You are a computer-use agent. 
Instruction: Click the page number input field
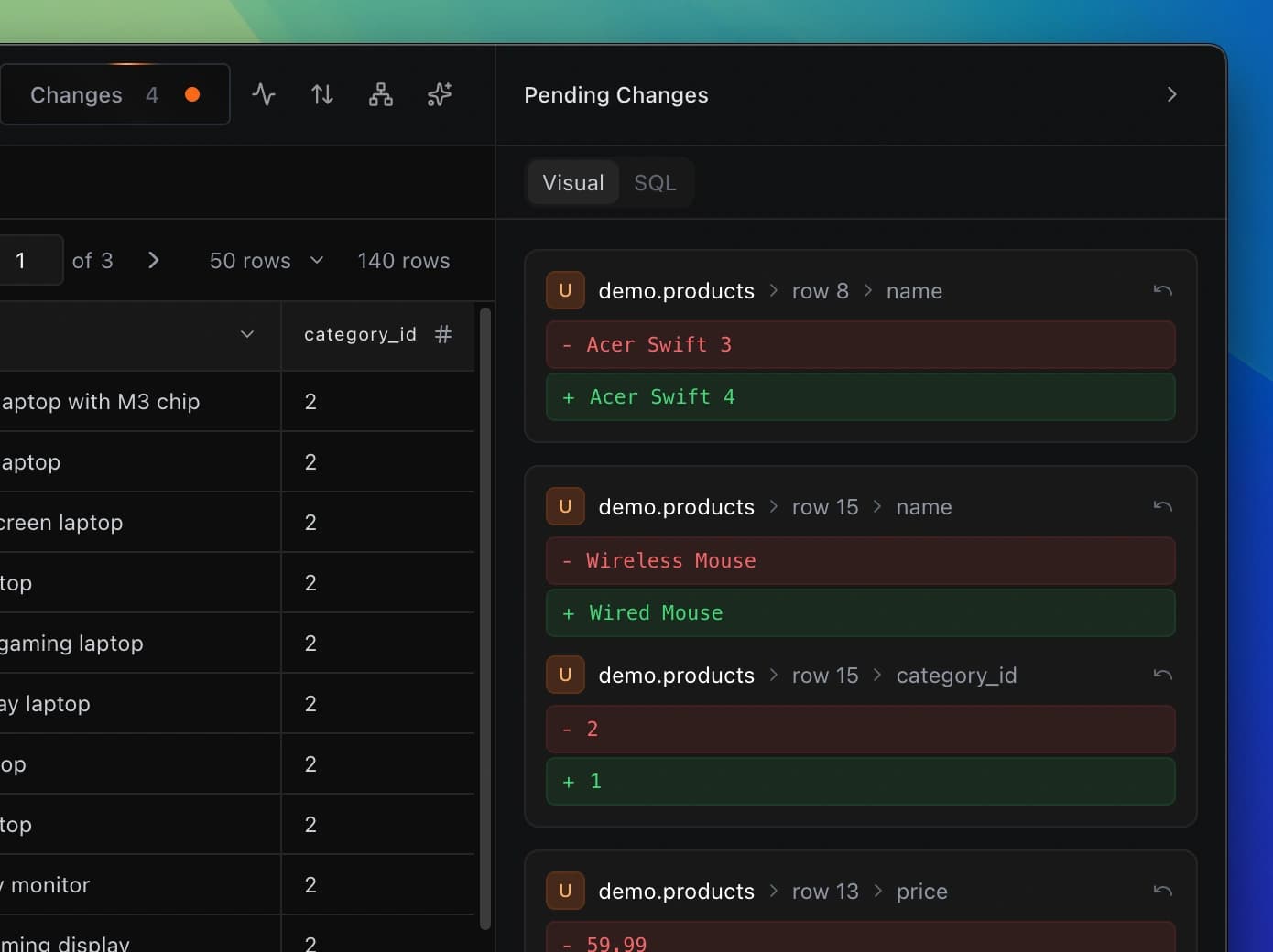[27, 261]
